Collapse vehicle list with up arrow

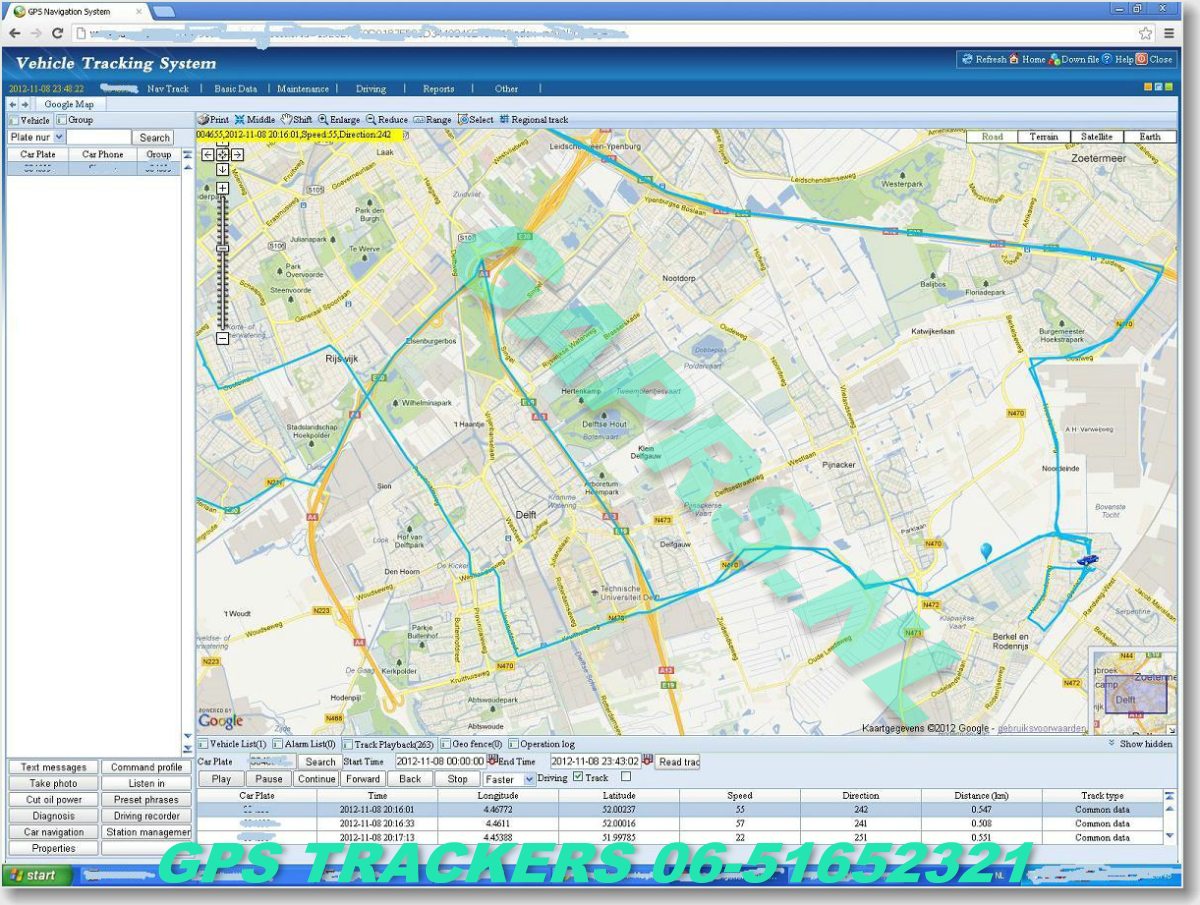(x=188, y=155)
